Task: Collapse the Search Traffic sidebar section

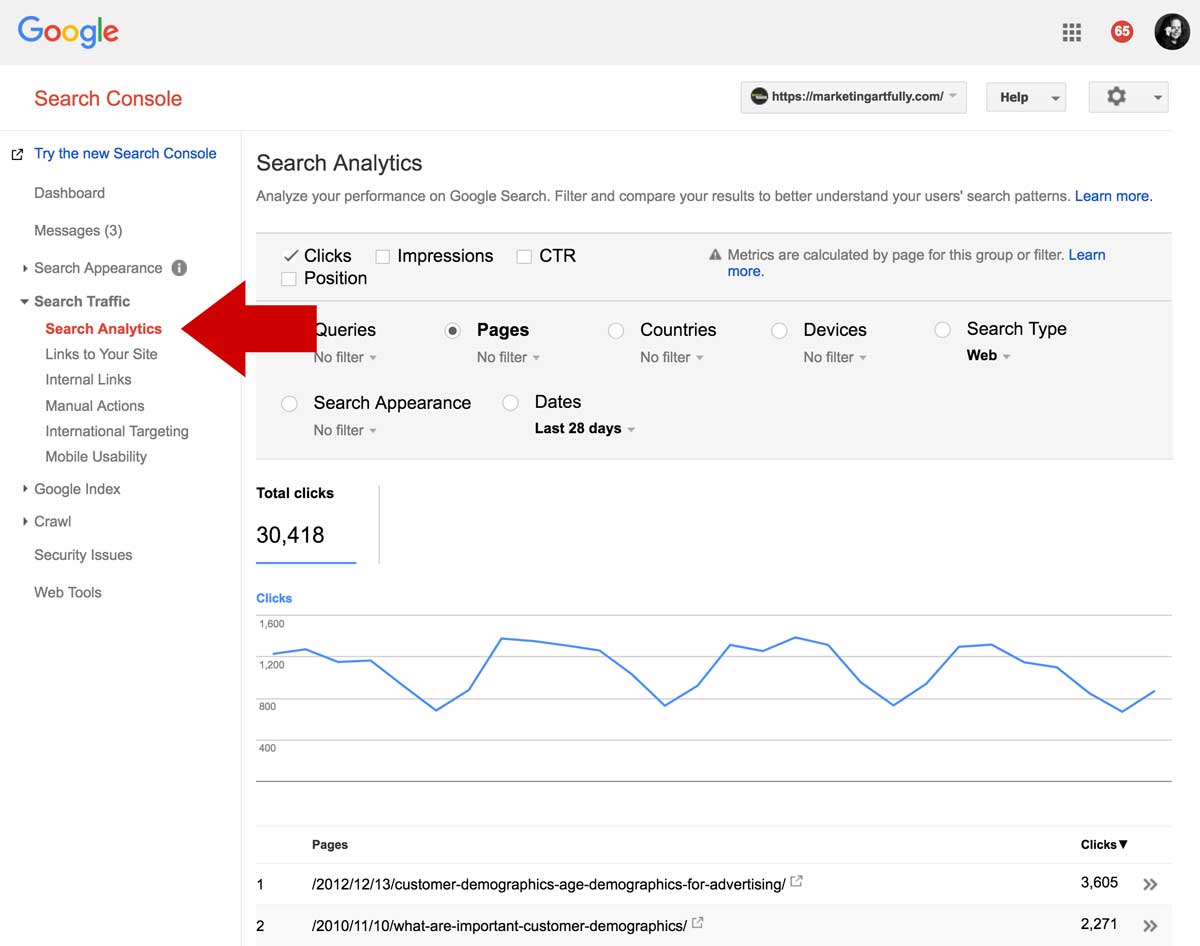Action: point(25,301)
